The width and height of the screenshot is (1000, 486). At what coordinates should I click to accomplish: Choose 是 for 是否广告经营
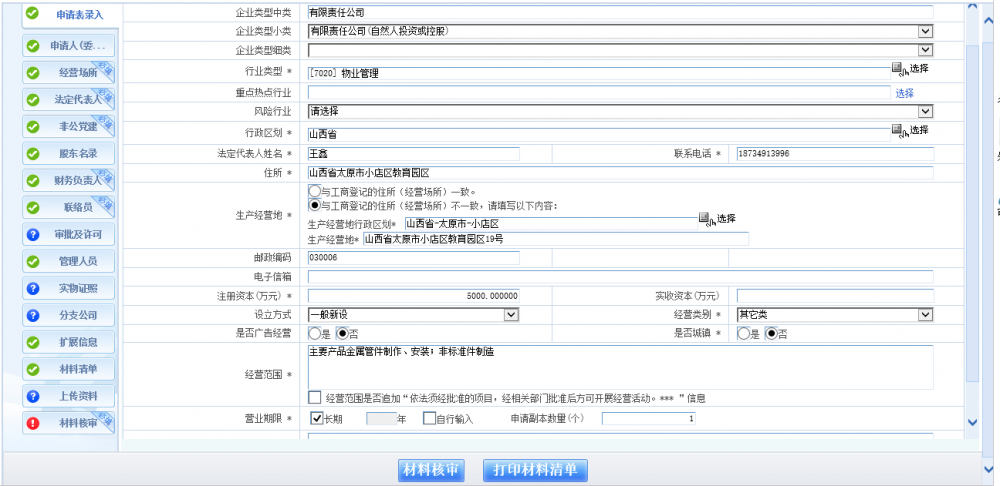pos(314,333)
